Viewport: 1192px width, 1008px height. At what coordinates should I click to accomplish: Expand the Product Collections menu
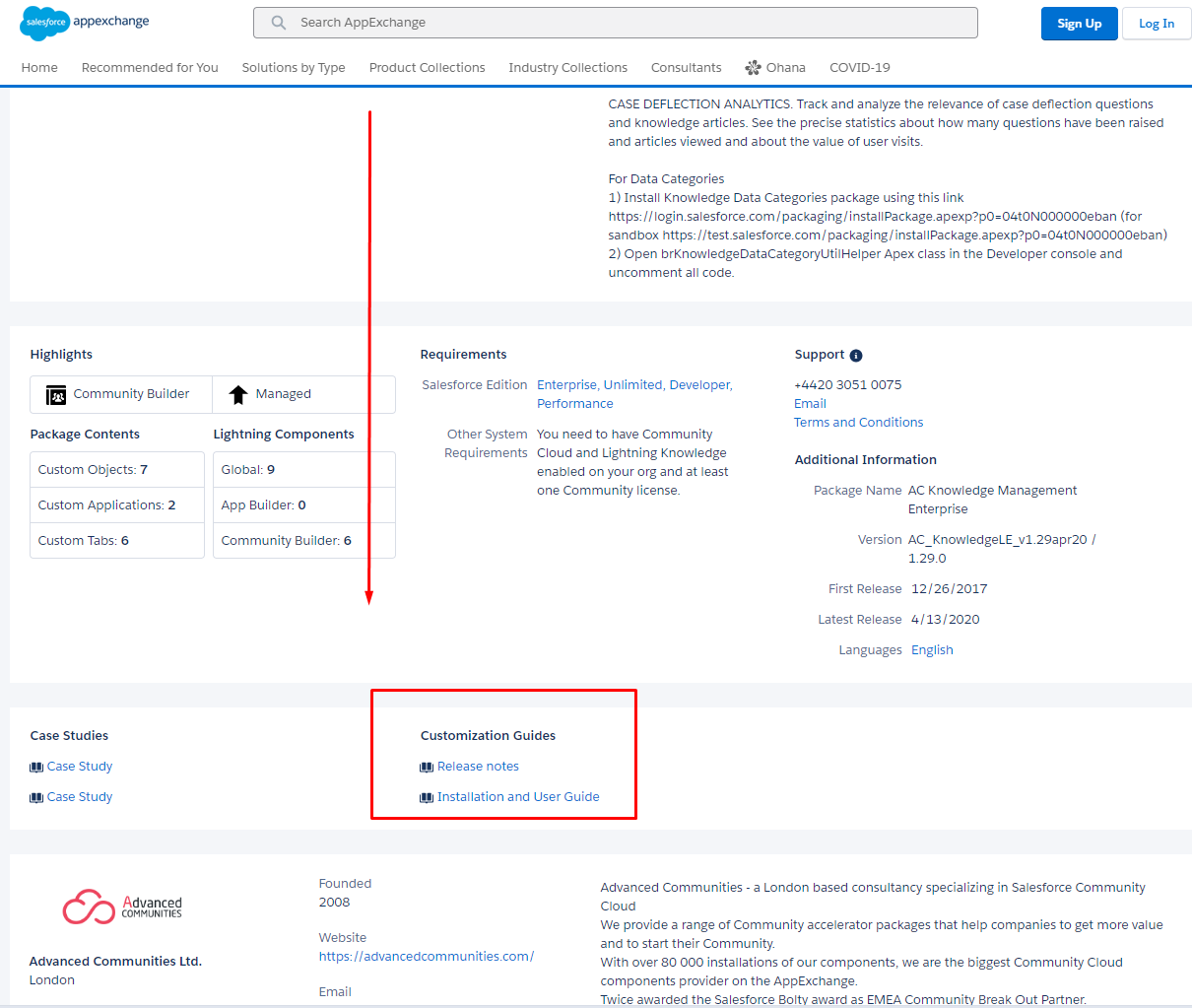tap(427, 67)
